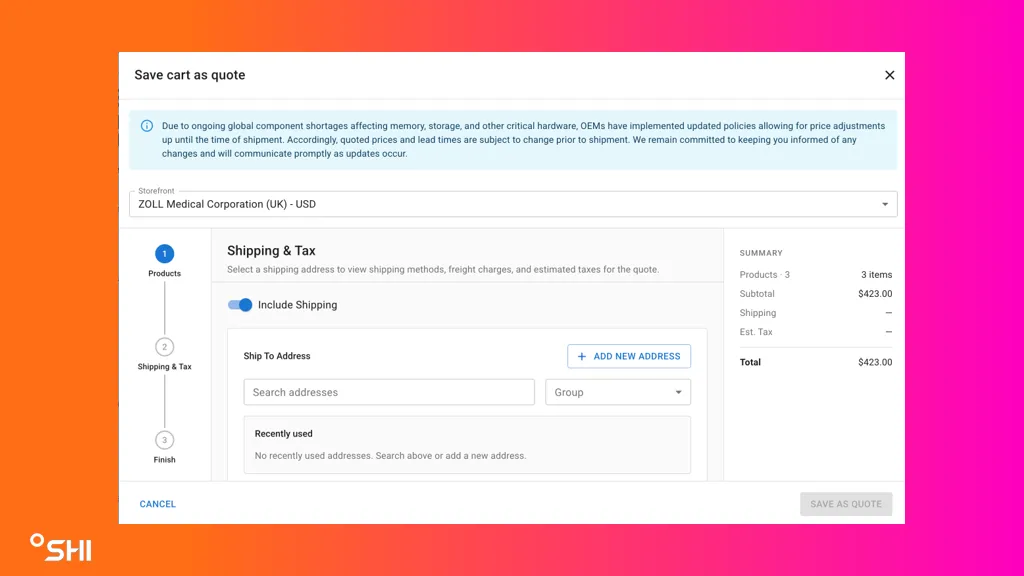Click the Total amount in summary
1024x576 pixels.
click(x=875, y=362)
